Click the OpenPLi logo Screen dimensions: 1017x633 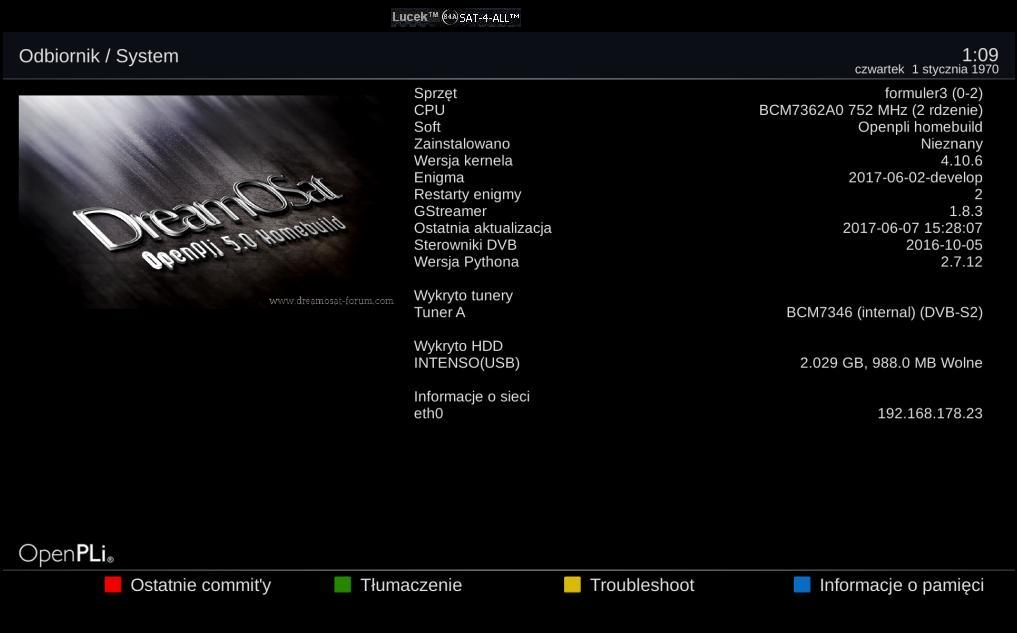coord(66,554)
